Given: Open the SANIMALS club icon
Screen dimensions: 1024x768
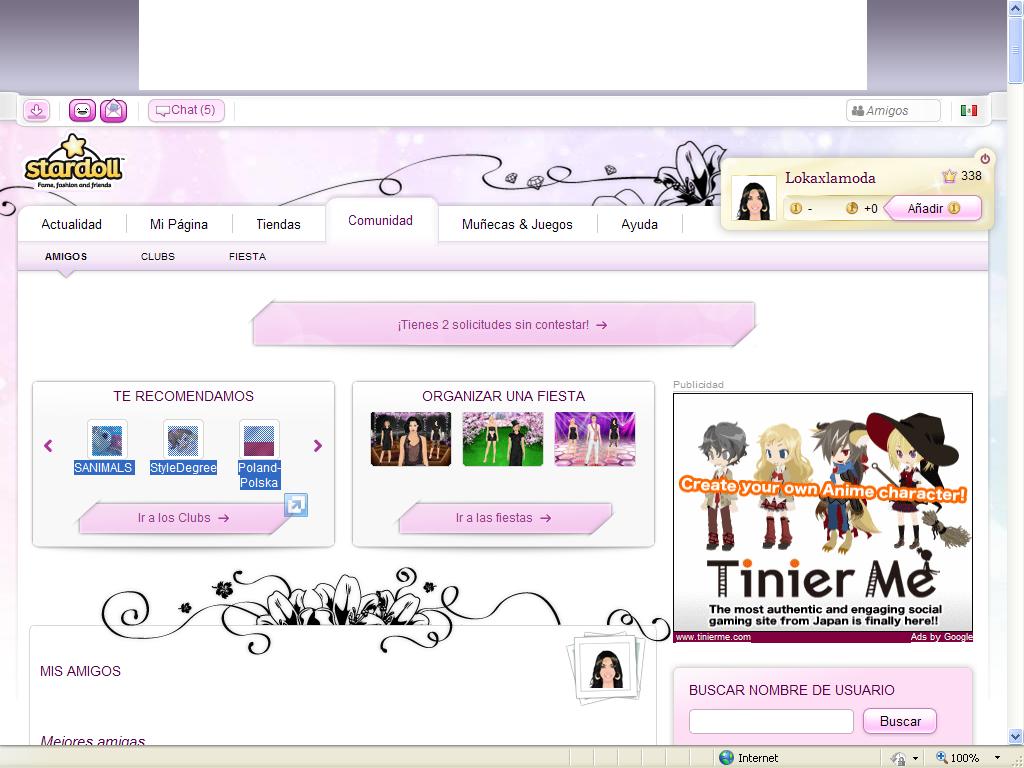Looking at the screenshot, I should click(107, 440).
